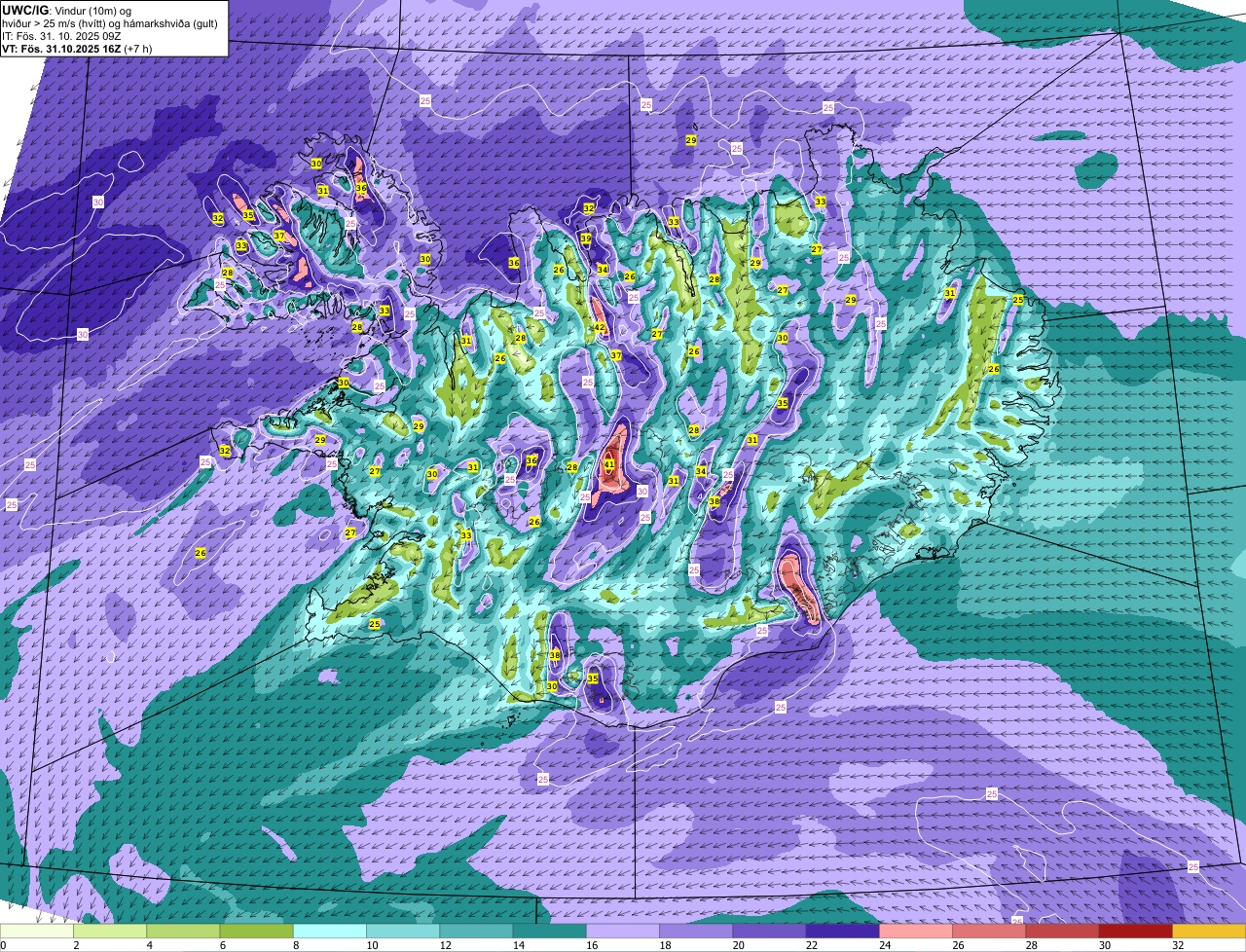Click the legend scale label '2'
Viewport: 1246px width, 952px height.
pyautogui.click(x=75, y=944)
